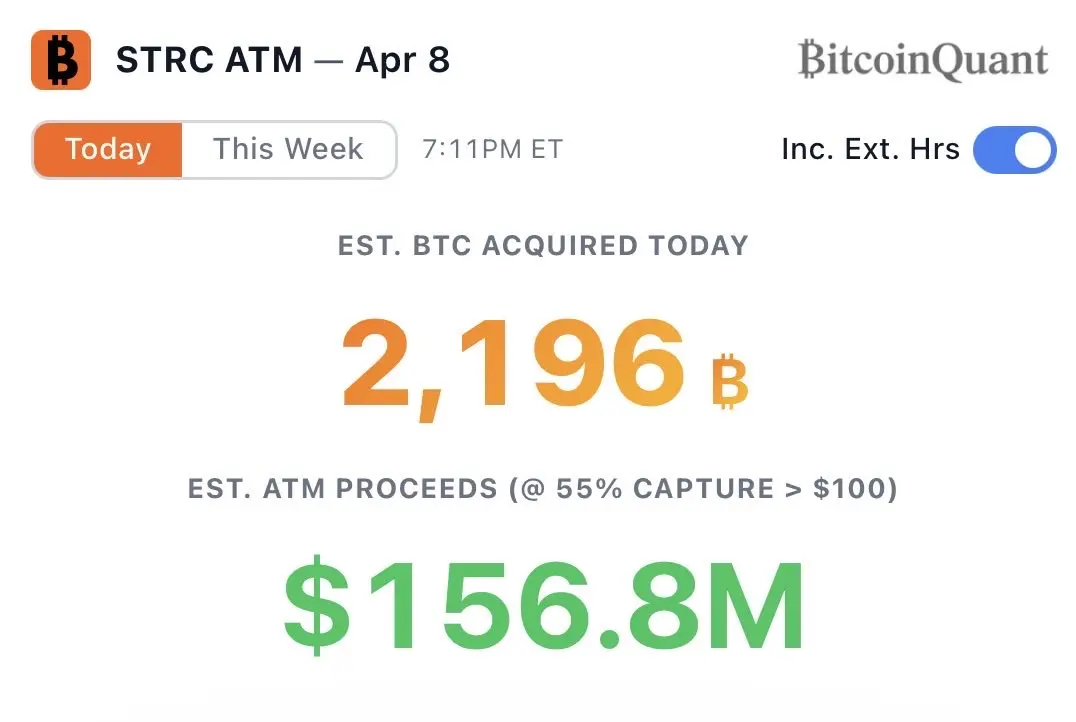Click the dash between STRC ATM and Apr 8
This screenshot has width=1076, height=722.
(x=328, y=61)
